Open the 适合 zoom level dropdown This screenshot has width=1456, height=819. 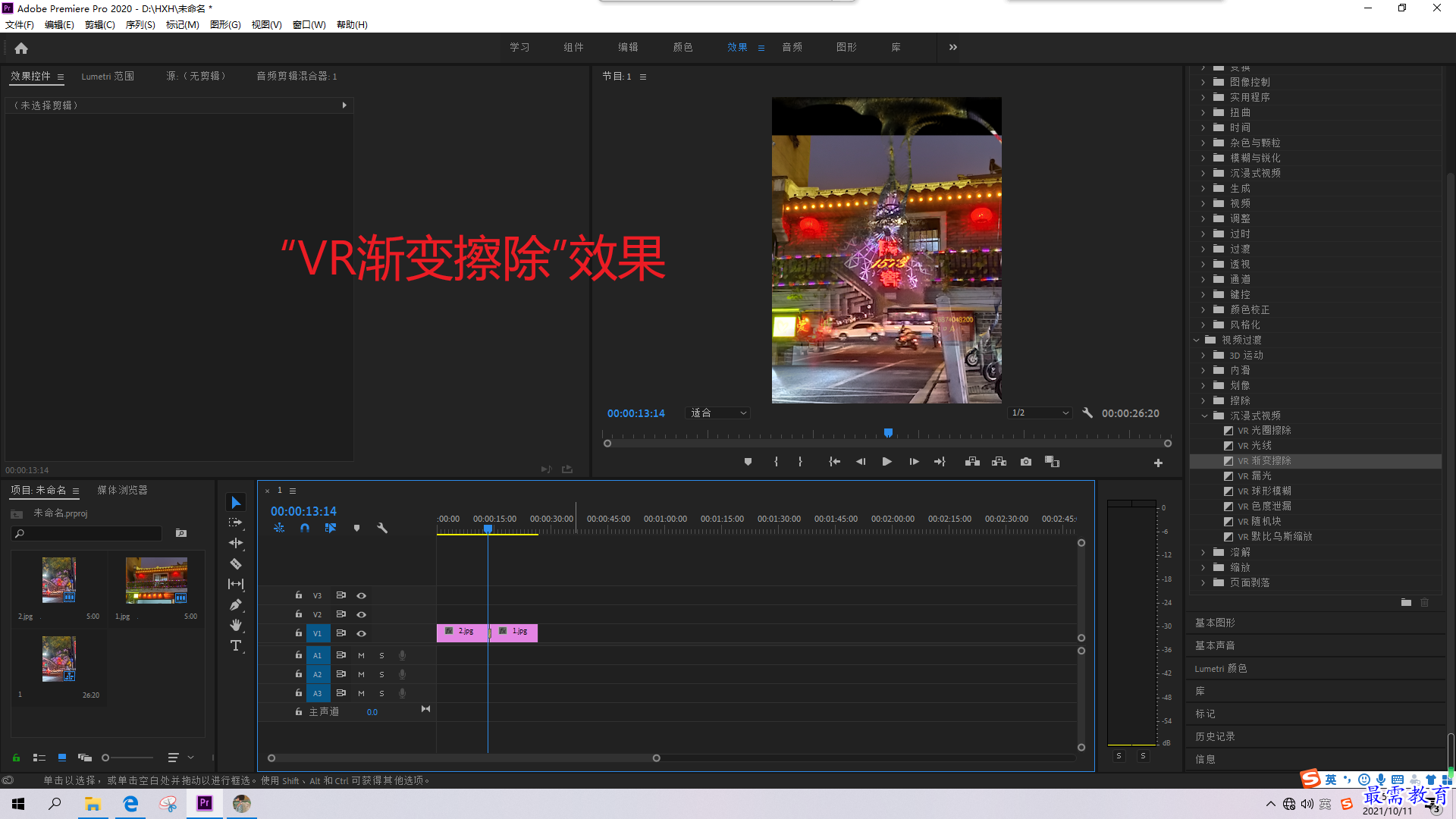click(717, 413)
